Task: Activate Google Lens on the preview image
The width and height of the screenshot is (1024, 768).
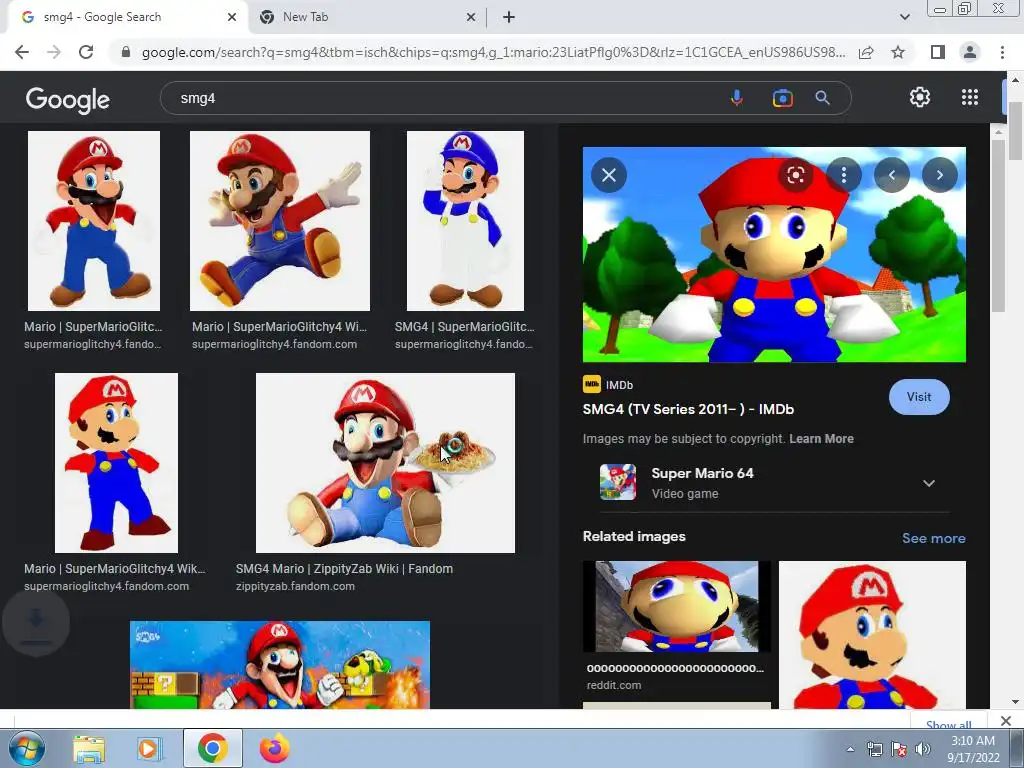Action: tap(795, 175)
